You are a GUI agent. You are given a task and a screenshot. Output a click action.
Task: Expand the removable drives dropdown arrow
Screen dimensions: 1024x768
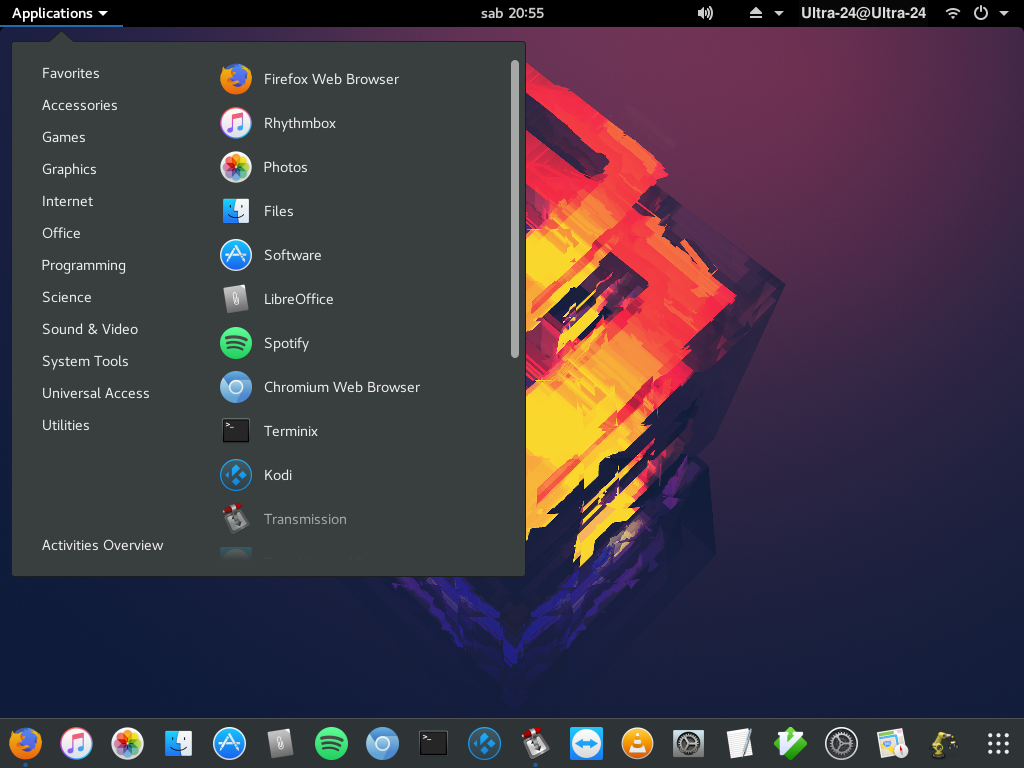[778, 13]
